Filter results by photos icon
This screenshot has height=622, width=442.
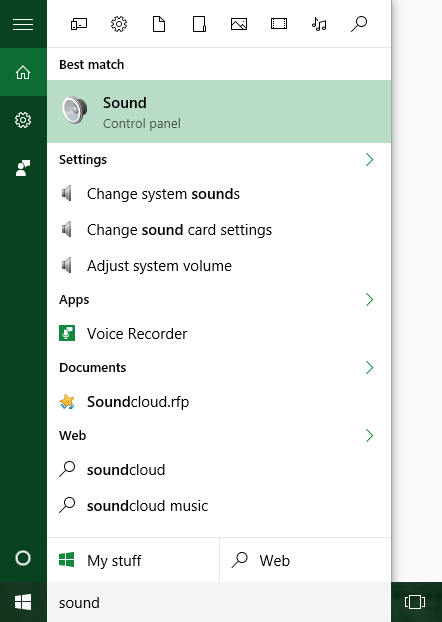coord(239,24)
